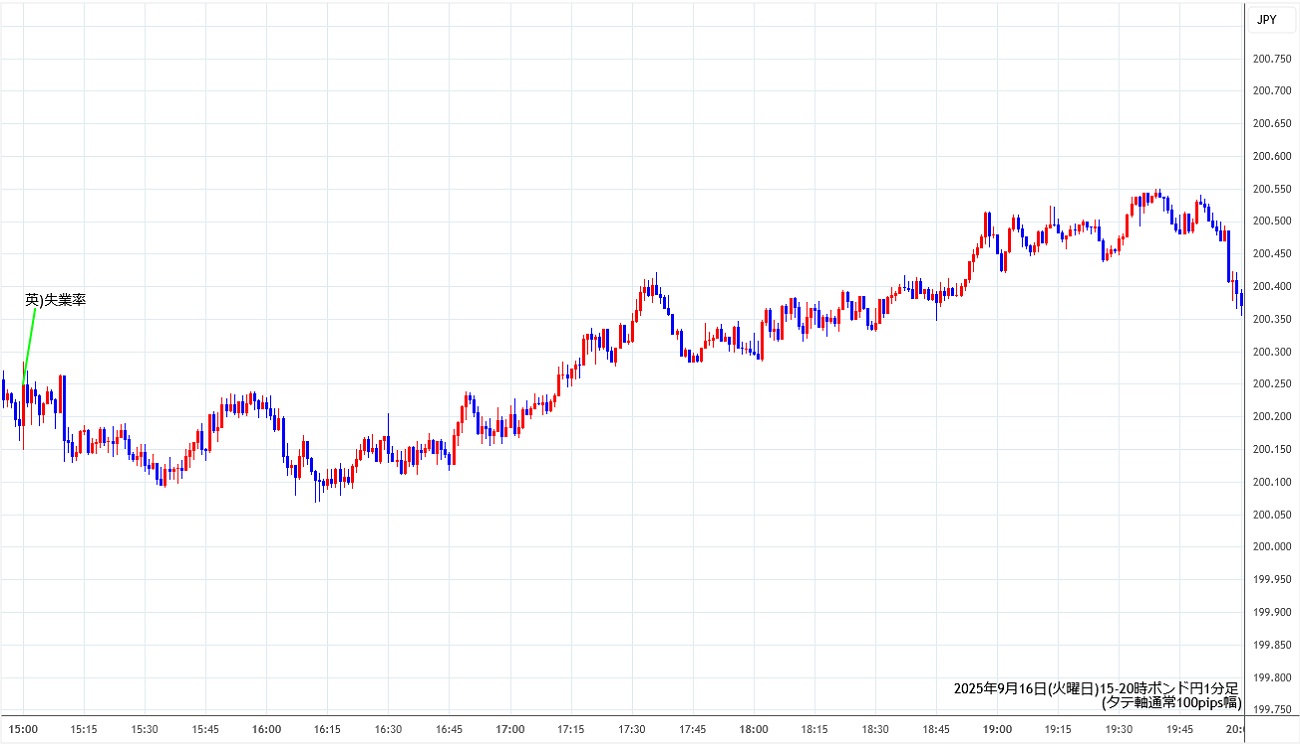Click the 200.750 price axis label
The width and height of the screenshot is (1300, 745).
(1271, 58)
